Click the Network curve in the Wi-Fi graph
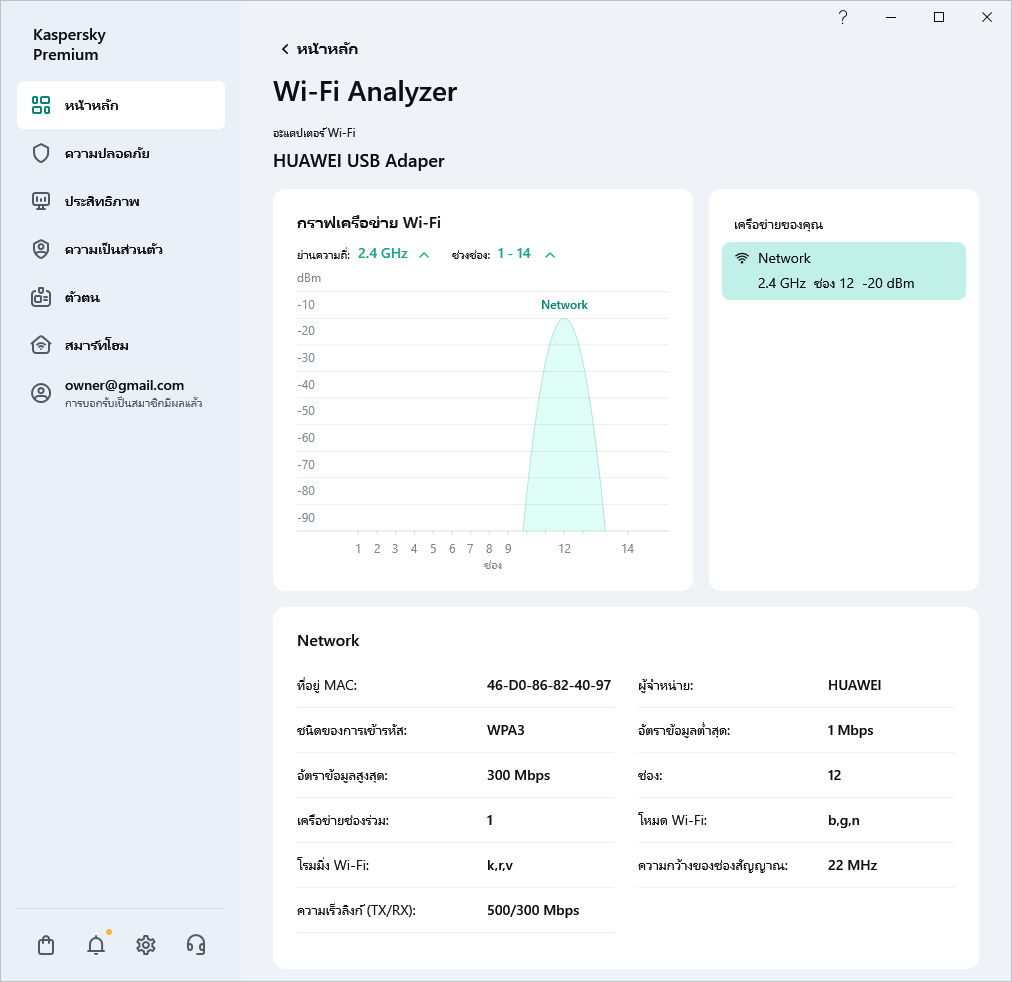Viewport: 1012px width, 982px height. [564, 430]
